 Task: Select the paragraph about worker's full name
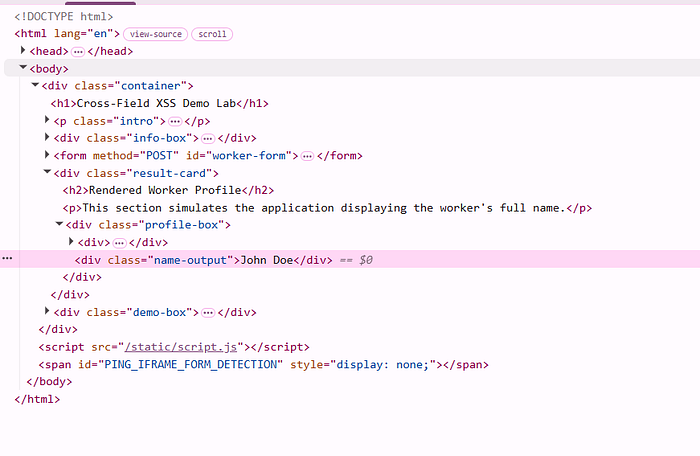(x=327, y=208)
